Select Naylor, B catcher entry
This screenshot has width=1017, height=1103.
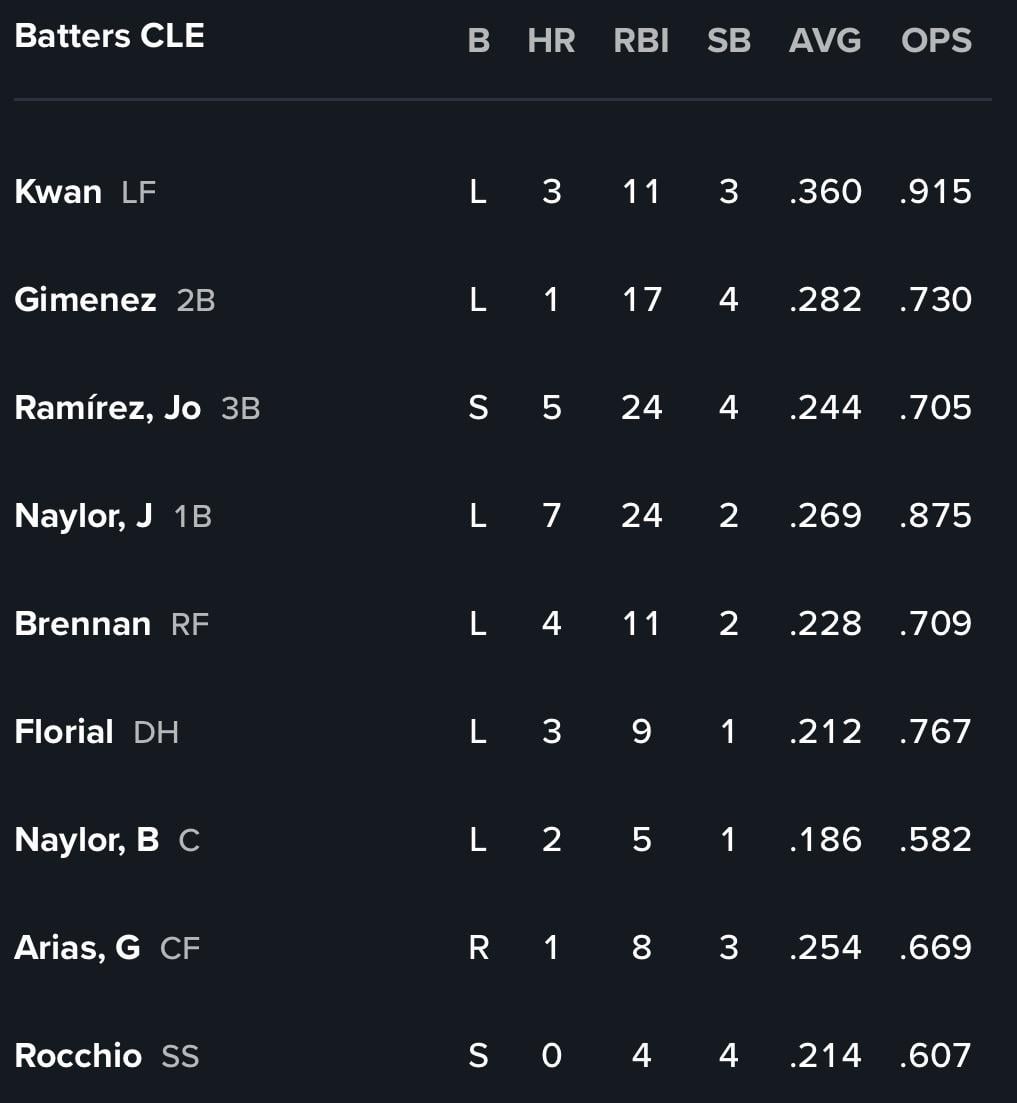tap(87, 840)
